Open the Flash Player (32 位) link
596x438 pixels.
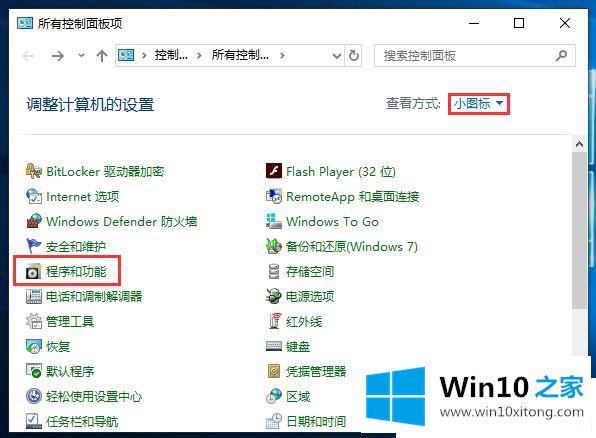pos(341,171)
